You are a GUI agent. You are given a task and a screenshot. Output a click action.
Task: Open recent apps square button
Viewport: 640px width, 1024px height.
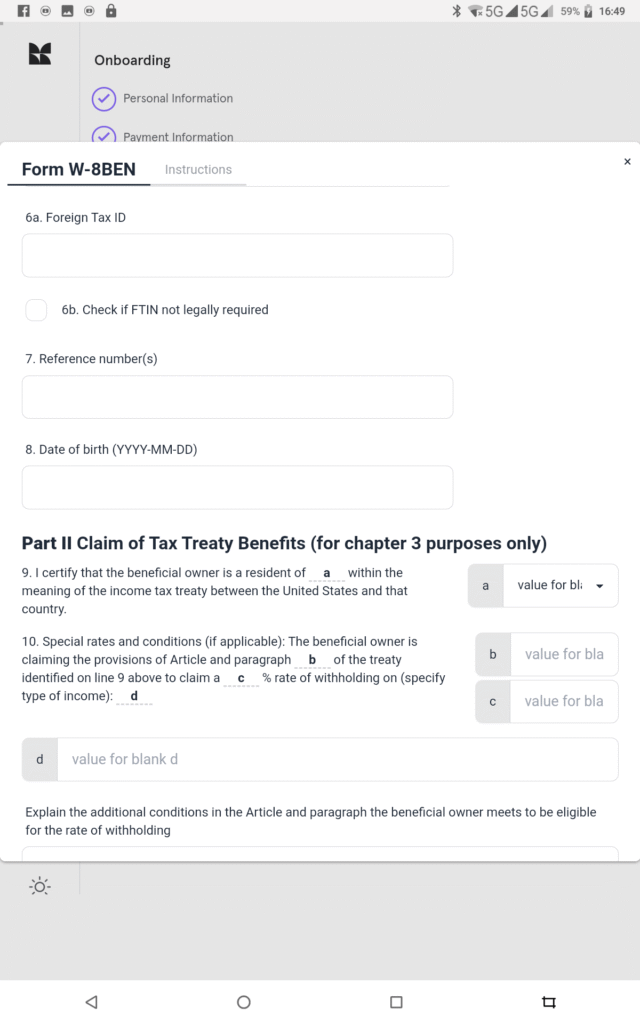click(396, 1001)
